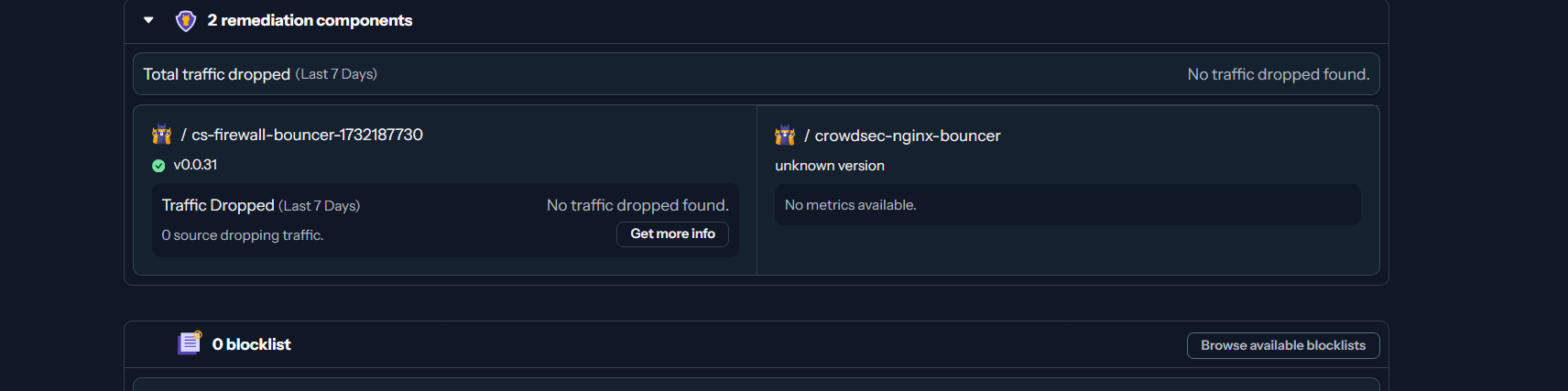This screenshot has height=391, width=1568.
Task: Click the blocklist document icon
Action: [190, 343]
